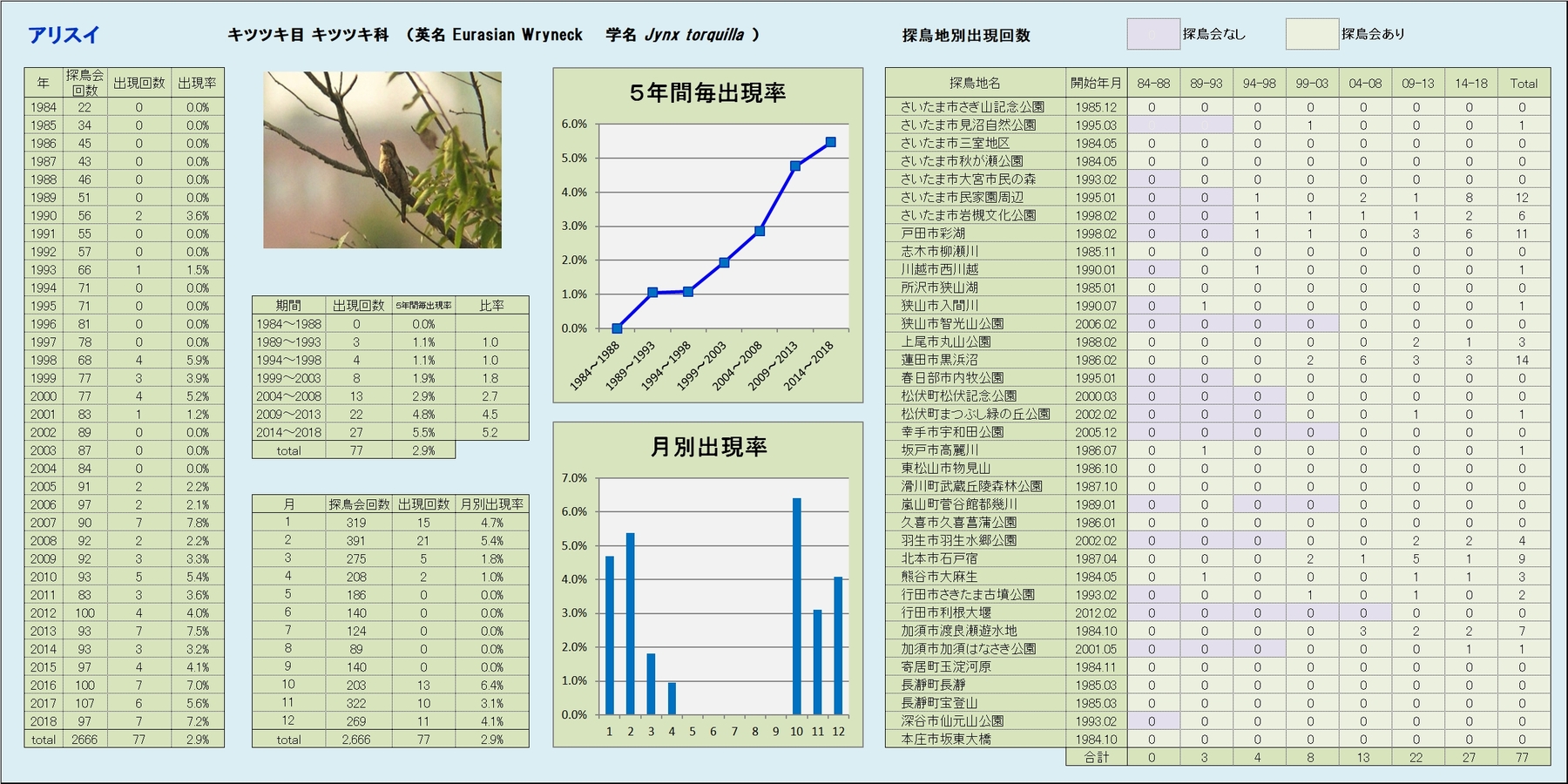Select the さいたま市さぎ山記念公園 row name
1568x784 pixels.
point(972,106)
